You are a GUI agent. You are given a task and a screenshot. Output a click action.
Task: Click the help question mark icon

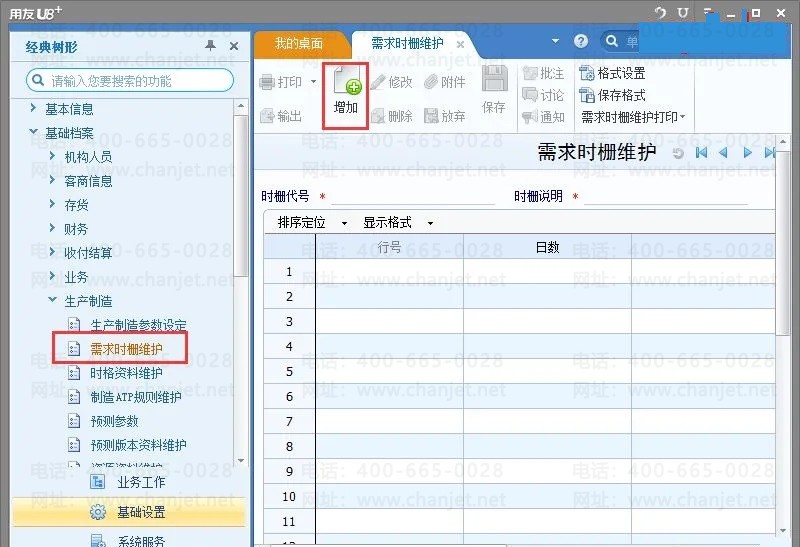click(x=581, y=41)
